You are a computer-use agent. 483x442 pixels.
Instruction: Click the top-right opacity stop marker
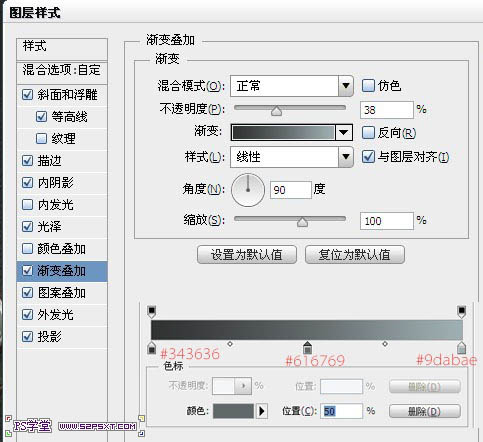click(461, 312)
